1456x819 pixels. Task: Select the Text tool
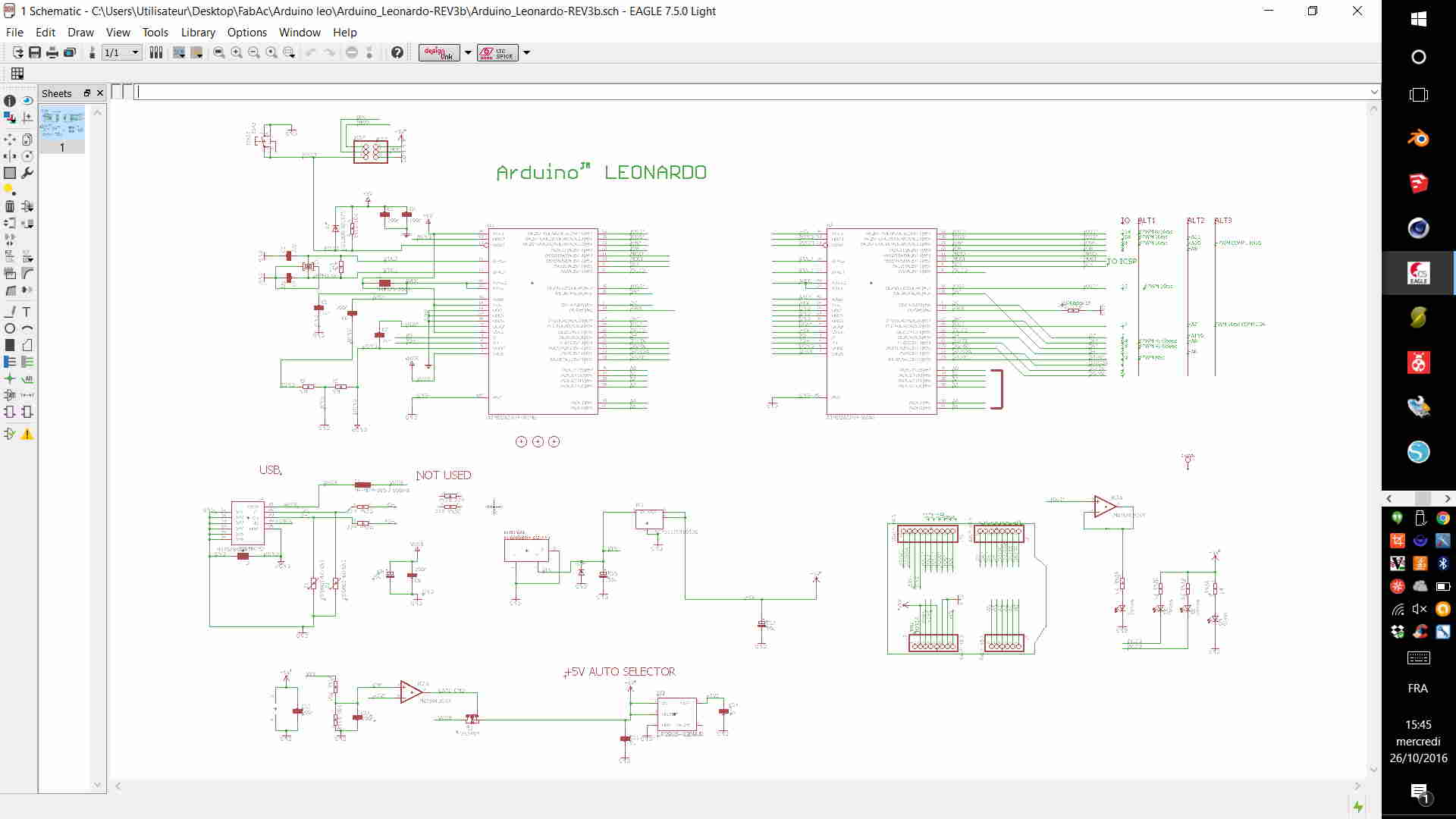click(x=27, y=312)
